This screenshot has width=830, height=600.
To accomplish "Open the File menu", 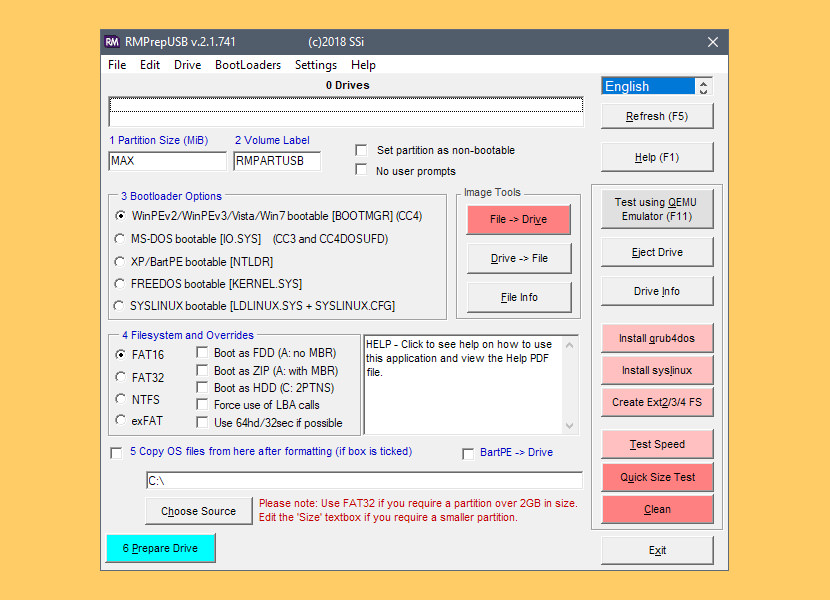I will [x=117, y=65].
